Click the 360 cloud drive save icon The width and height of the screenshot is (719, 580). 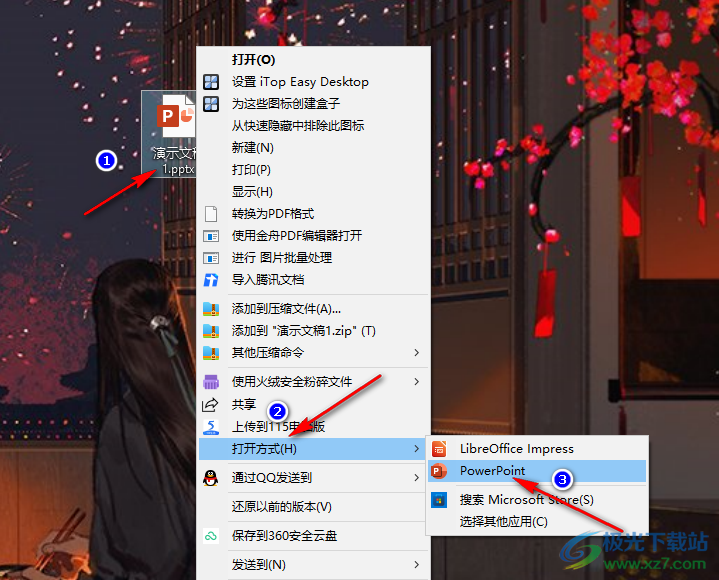211,536
